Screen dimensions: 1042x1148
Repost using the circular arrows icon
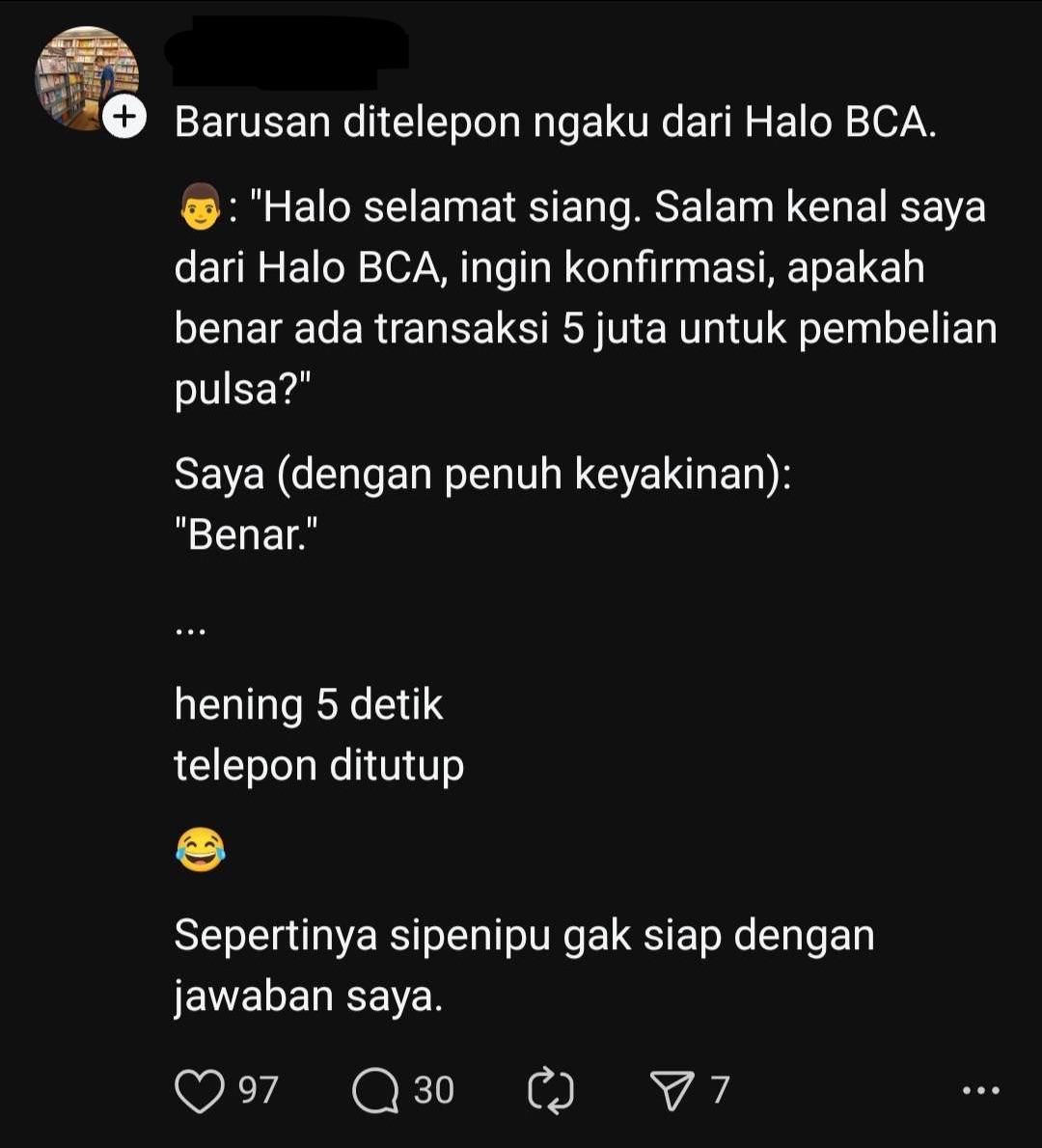coord(551,1090)
